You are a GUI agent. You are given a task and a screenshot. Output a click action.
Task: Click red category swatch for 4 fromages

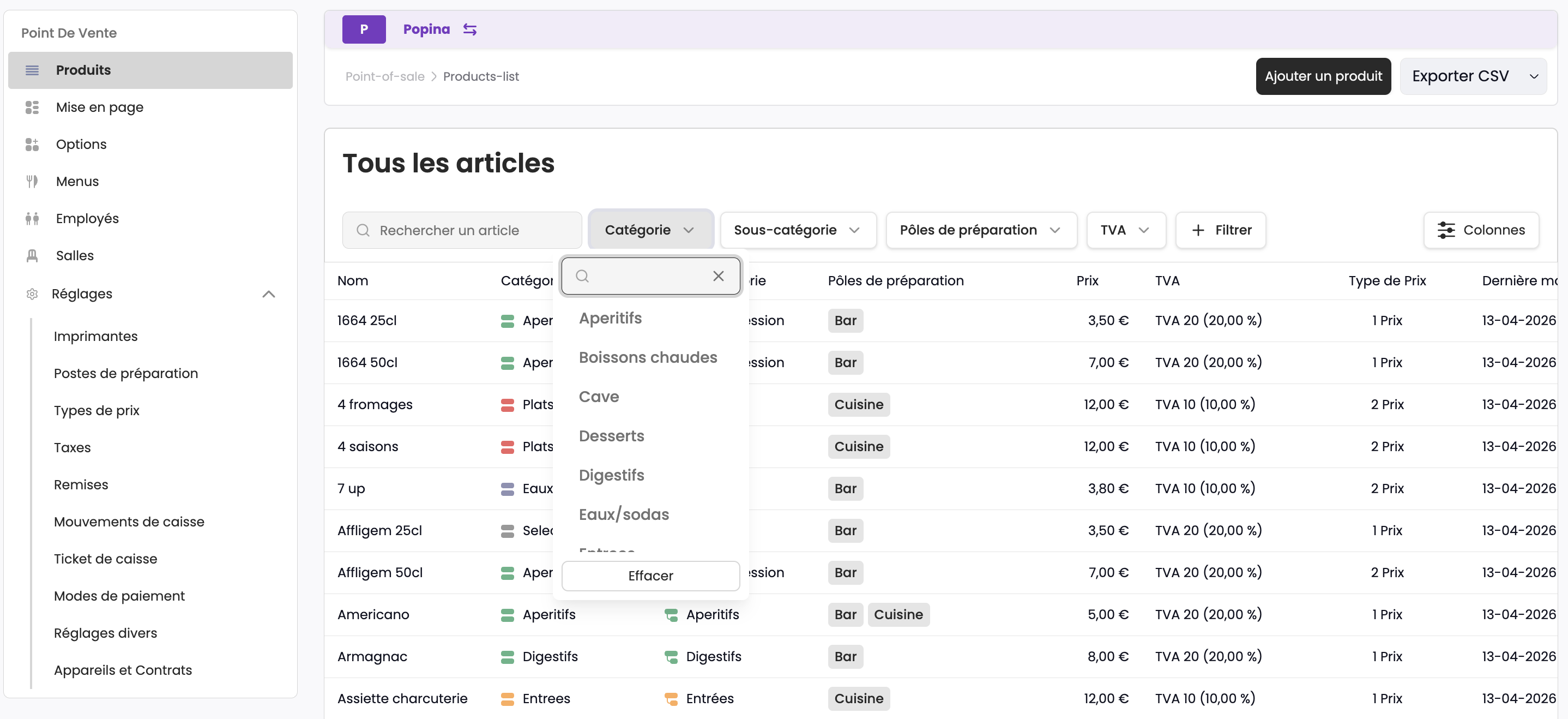point(507,405)
